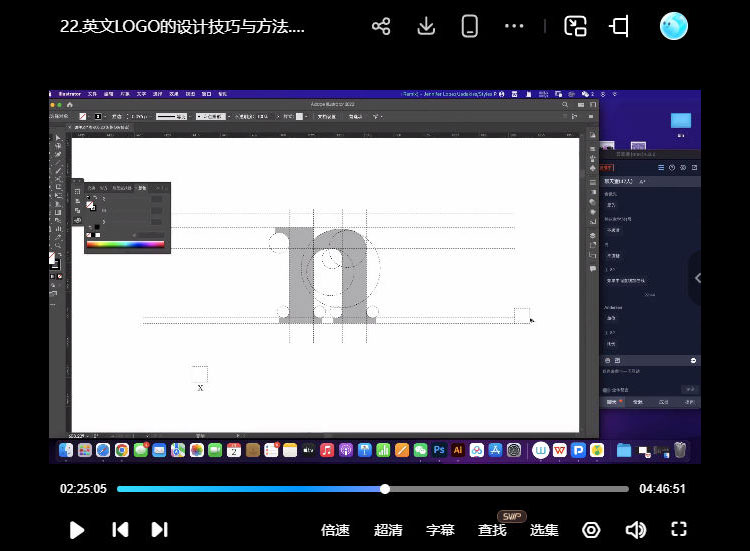Click the 查找 search button
750x551 pixels.
[492, 530]
